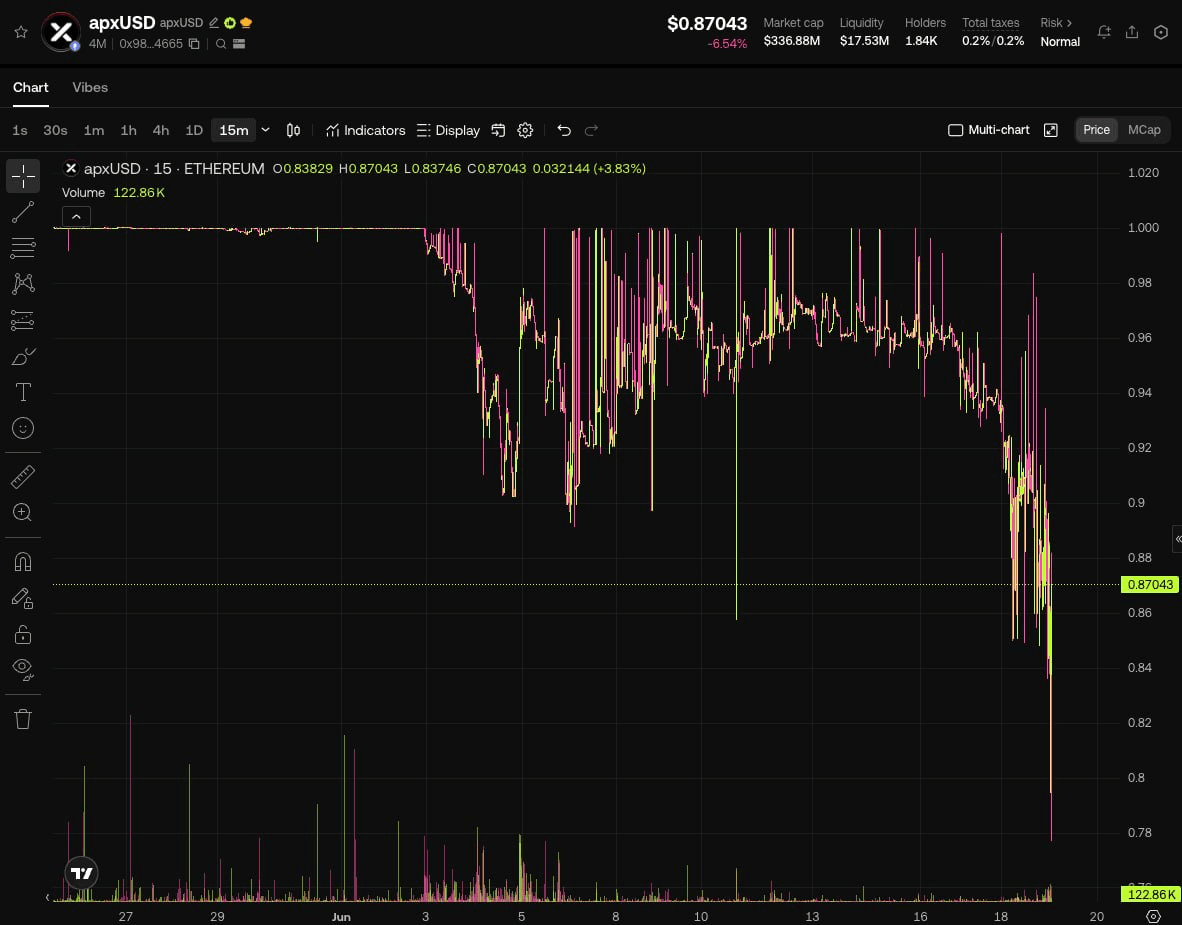Collapse the chart legend with the caret
Image resolution: width=1182 pixels, height=925 pixels.
click(x=76, y=216)
